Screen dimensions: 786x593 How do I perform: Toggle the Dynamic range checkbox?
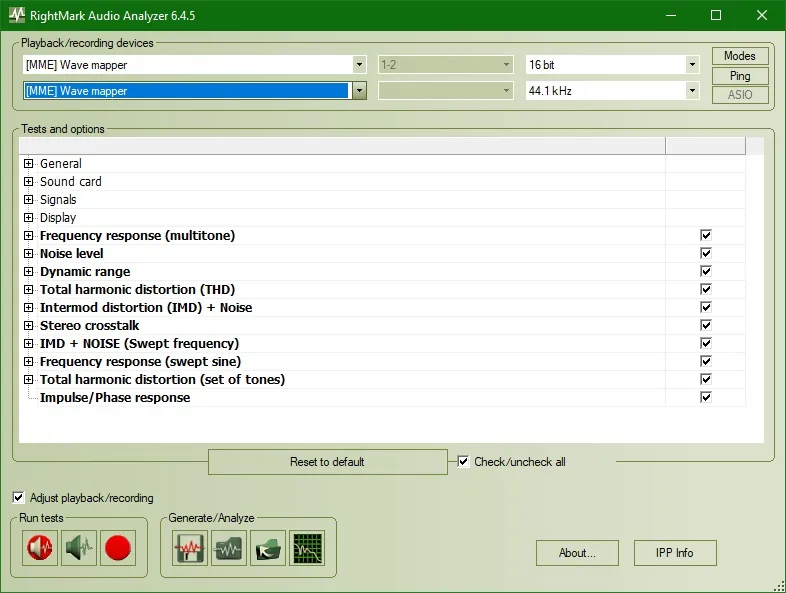coord(706,271)
